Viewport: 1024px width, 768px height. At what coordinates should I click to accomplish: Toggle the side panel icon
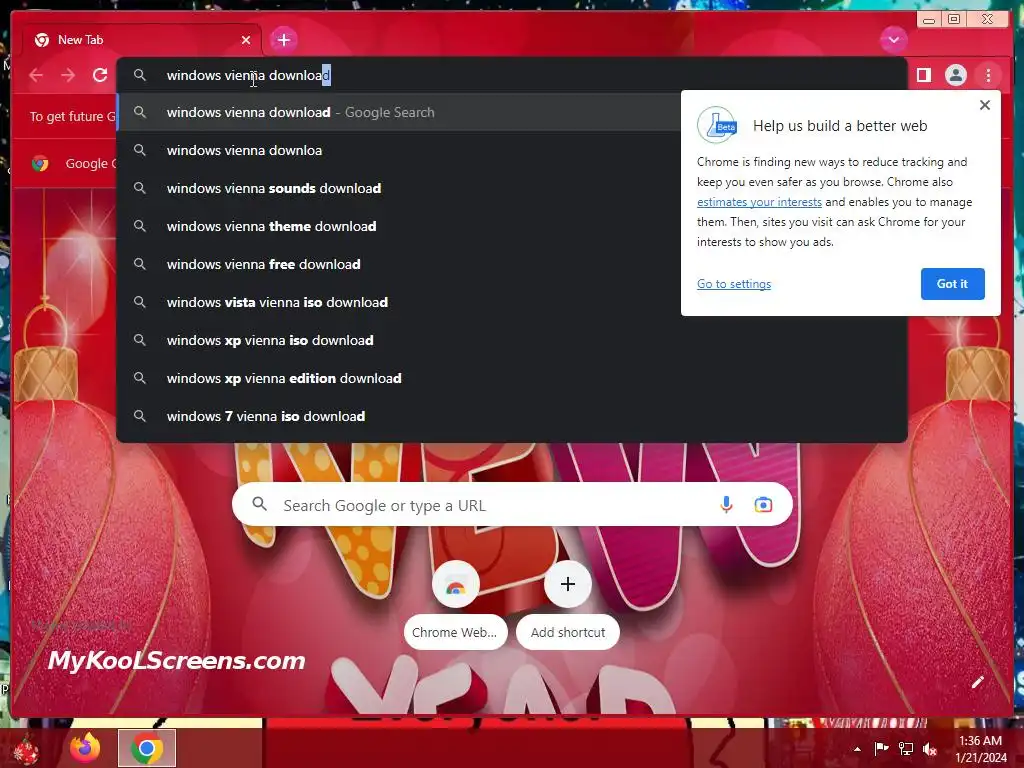coord(923,75)
